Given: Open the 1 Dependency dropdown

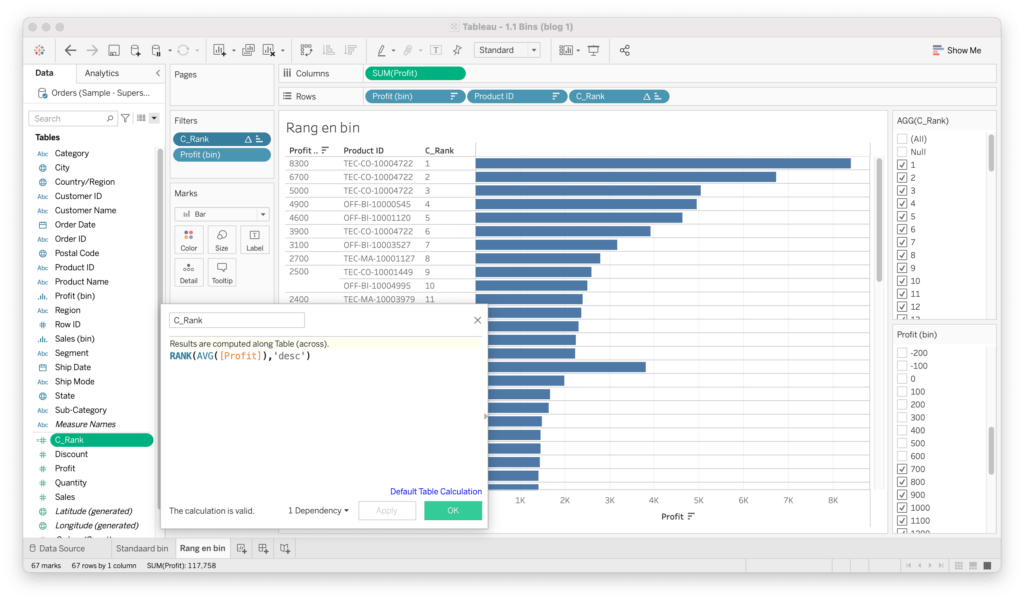Looking at the screenshot, I should click(x=319, y=511).
